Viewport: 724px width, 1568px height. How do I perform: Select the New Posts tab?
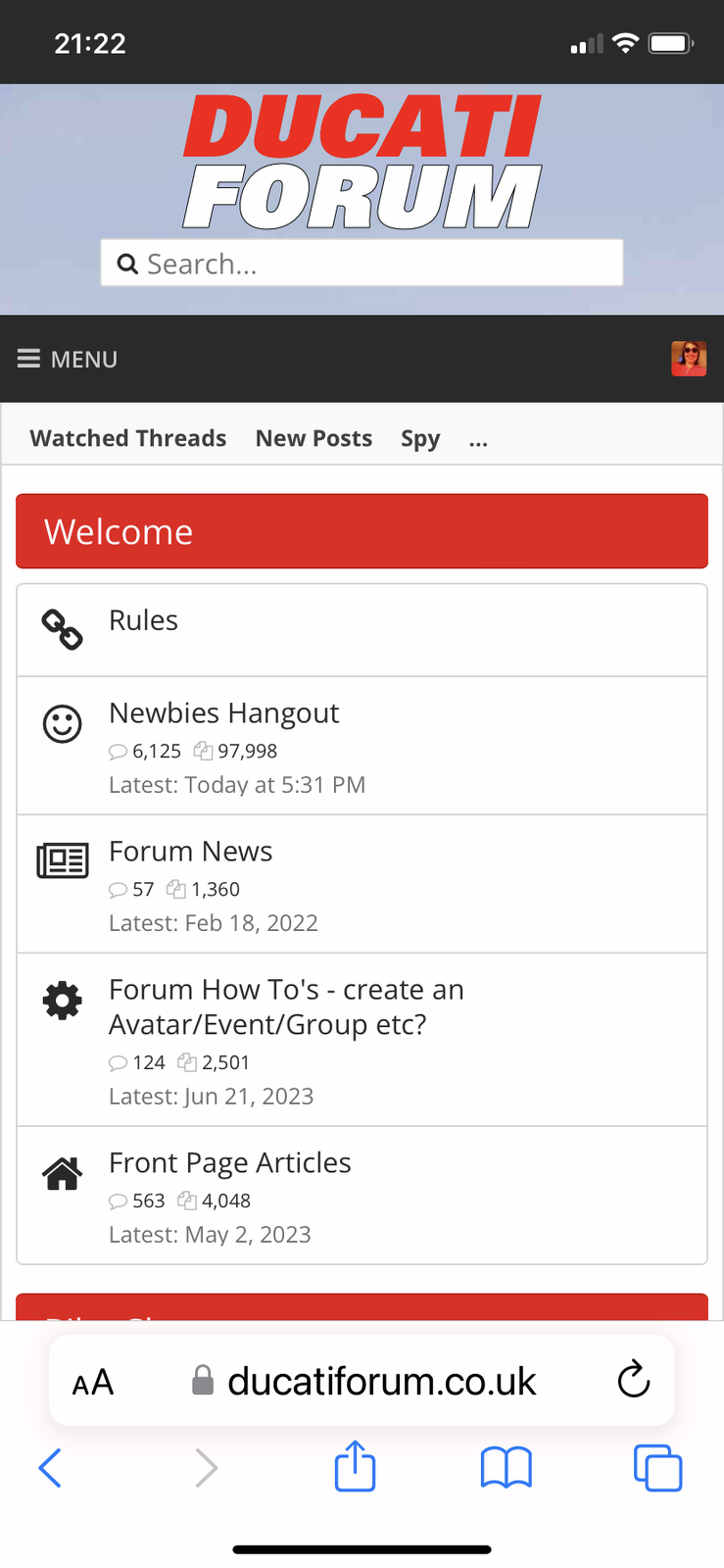[x=314, y=438]
